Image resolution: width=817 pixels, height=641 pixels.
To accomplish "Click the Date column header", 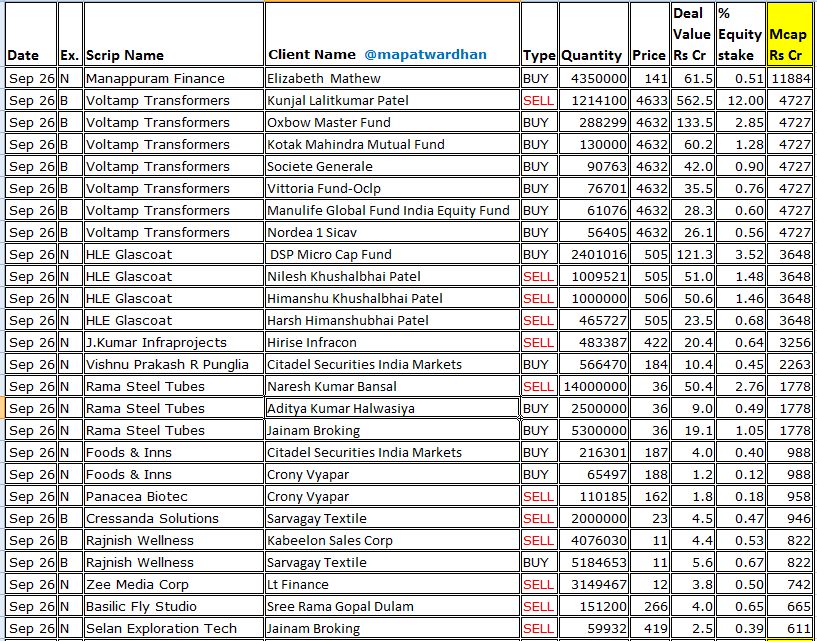I will [x=31, y=34].
